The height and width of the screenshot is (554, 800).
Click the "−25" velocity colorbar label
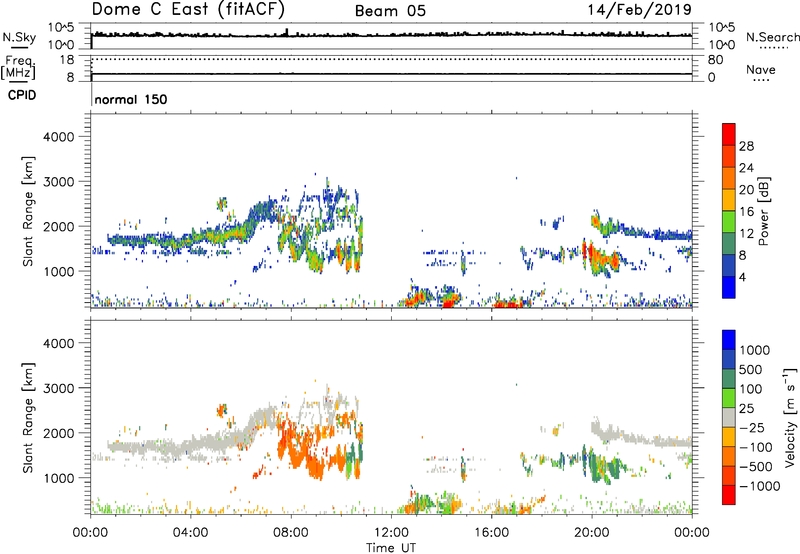point(752,427)
